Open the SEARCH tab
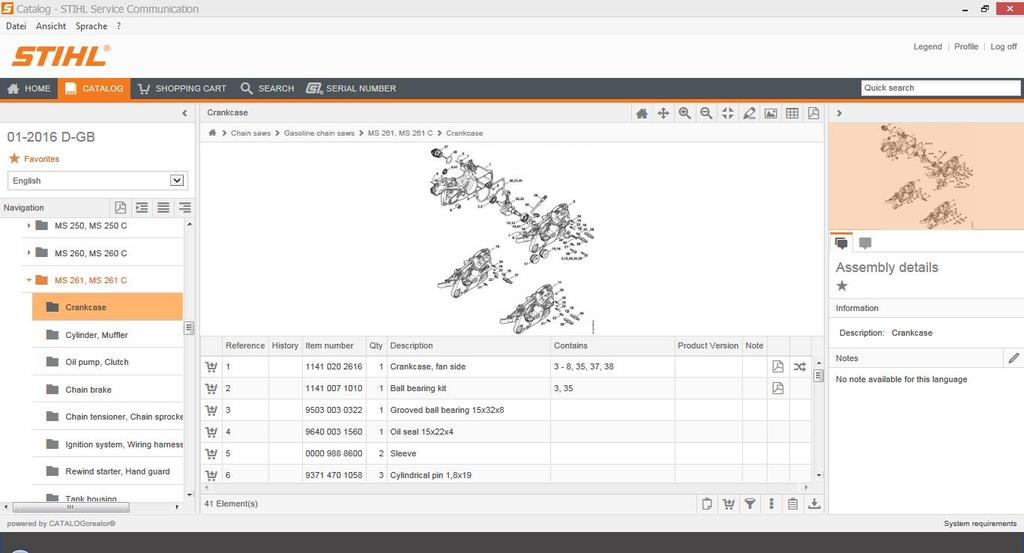Viewport: 1024px width, 553px height. click(x=267, y=88)
